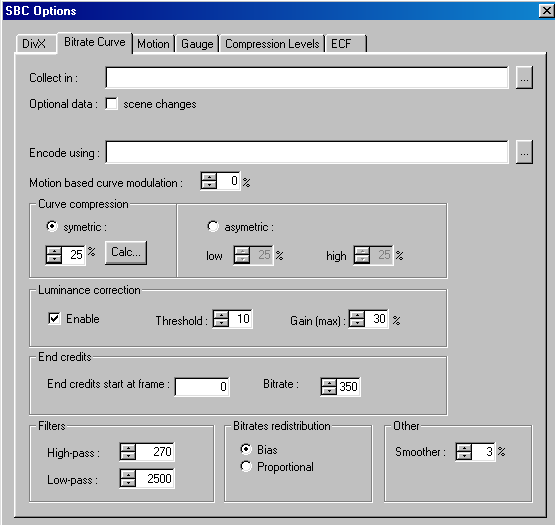
Task: Open the browse button beside Encode using
Action: [524, 152]
